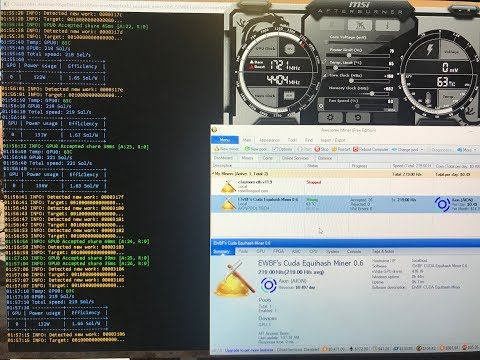The width and height of the screenshot is (480, 360).
Task: Click the Bitcoin price icon in status bar
Action: click(325, 349)
